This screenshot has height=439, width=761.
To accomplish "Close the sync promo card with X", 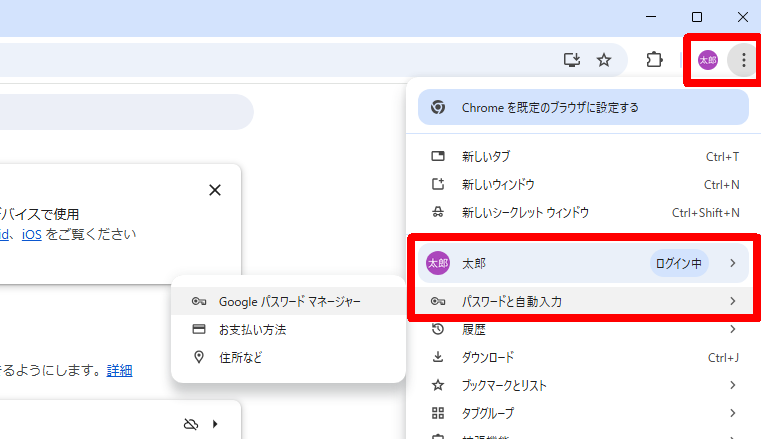I will coord(214,190).
